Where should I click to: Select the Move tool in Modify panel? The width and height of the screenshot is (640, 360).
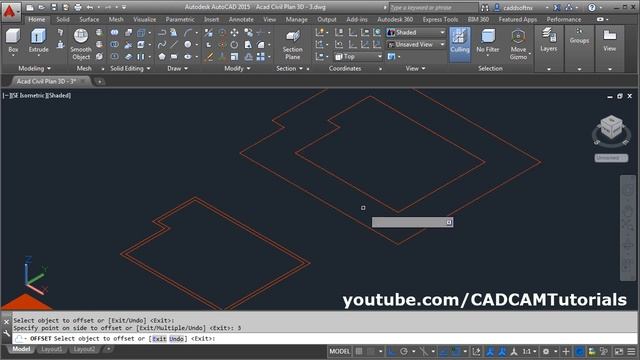pos(234,32)
